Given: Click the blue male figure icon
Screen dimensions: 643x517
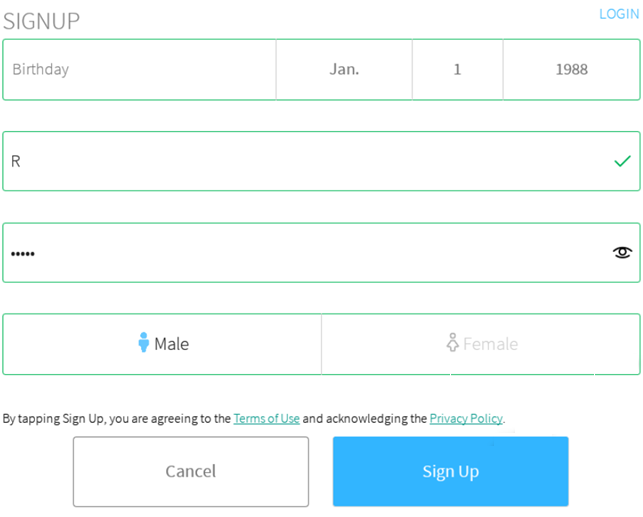Looking at the screenshot, I should click(144, 343).
